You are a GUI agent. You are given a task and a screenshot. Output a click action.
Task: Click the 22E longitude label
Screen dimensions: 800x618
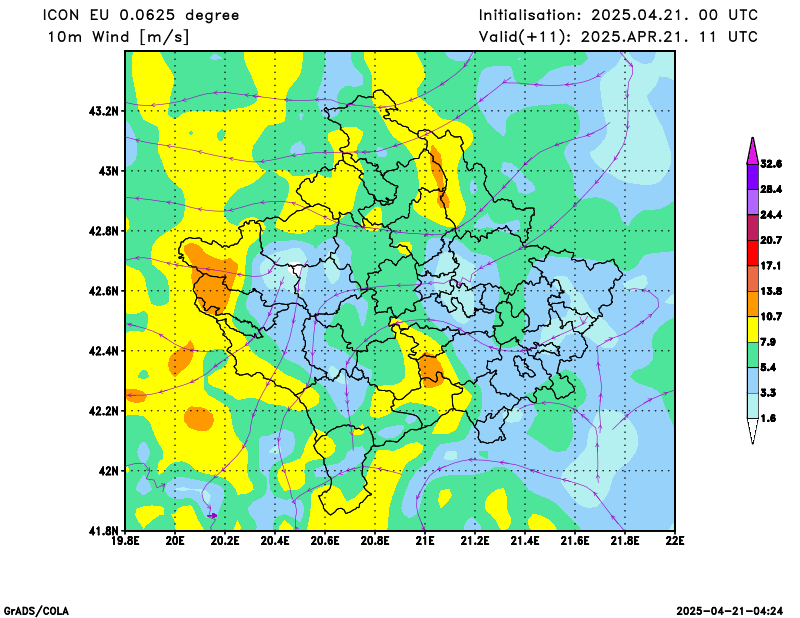(675, 540)
